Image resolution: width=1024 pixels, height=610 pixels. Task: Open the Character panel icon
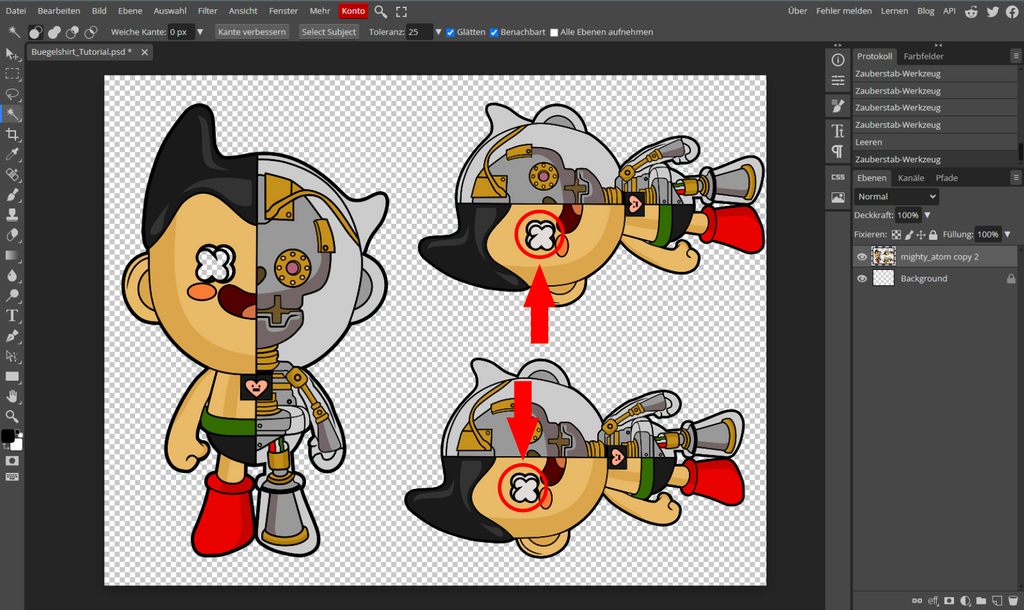(x=838, y=131)
